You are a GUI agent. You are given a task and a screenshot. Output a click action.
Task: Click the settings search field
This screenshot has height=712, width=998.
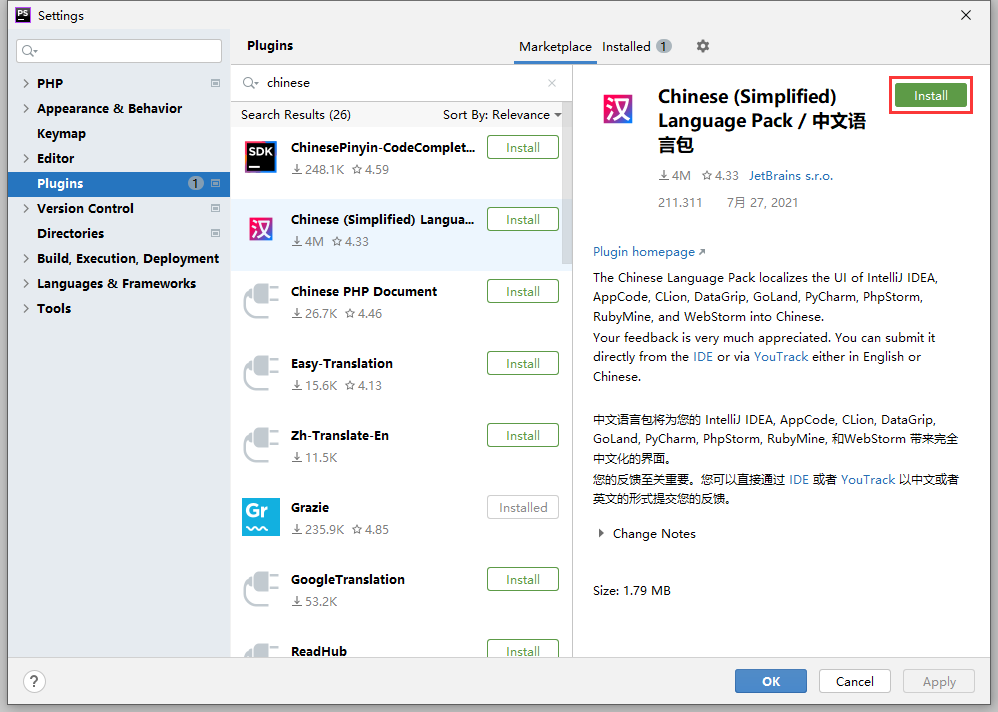[119, 50]
